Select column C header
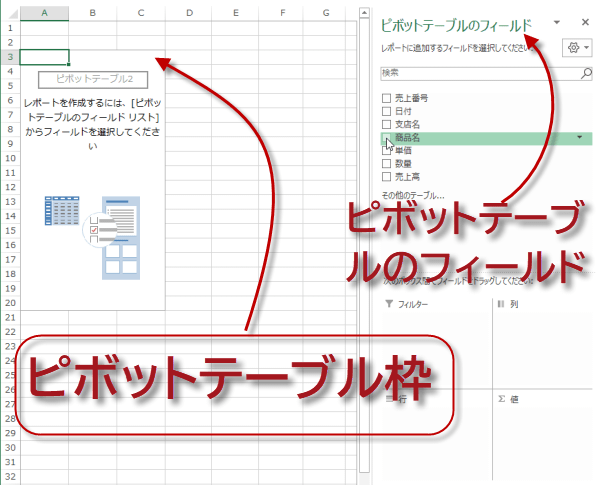The height and width of the screenshot is (485, 600). [x=140, y=13]
